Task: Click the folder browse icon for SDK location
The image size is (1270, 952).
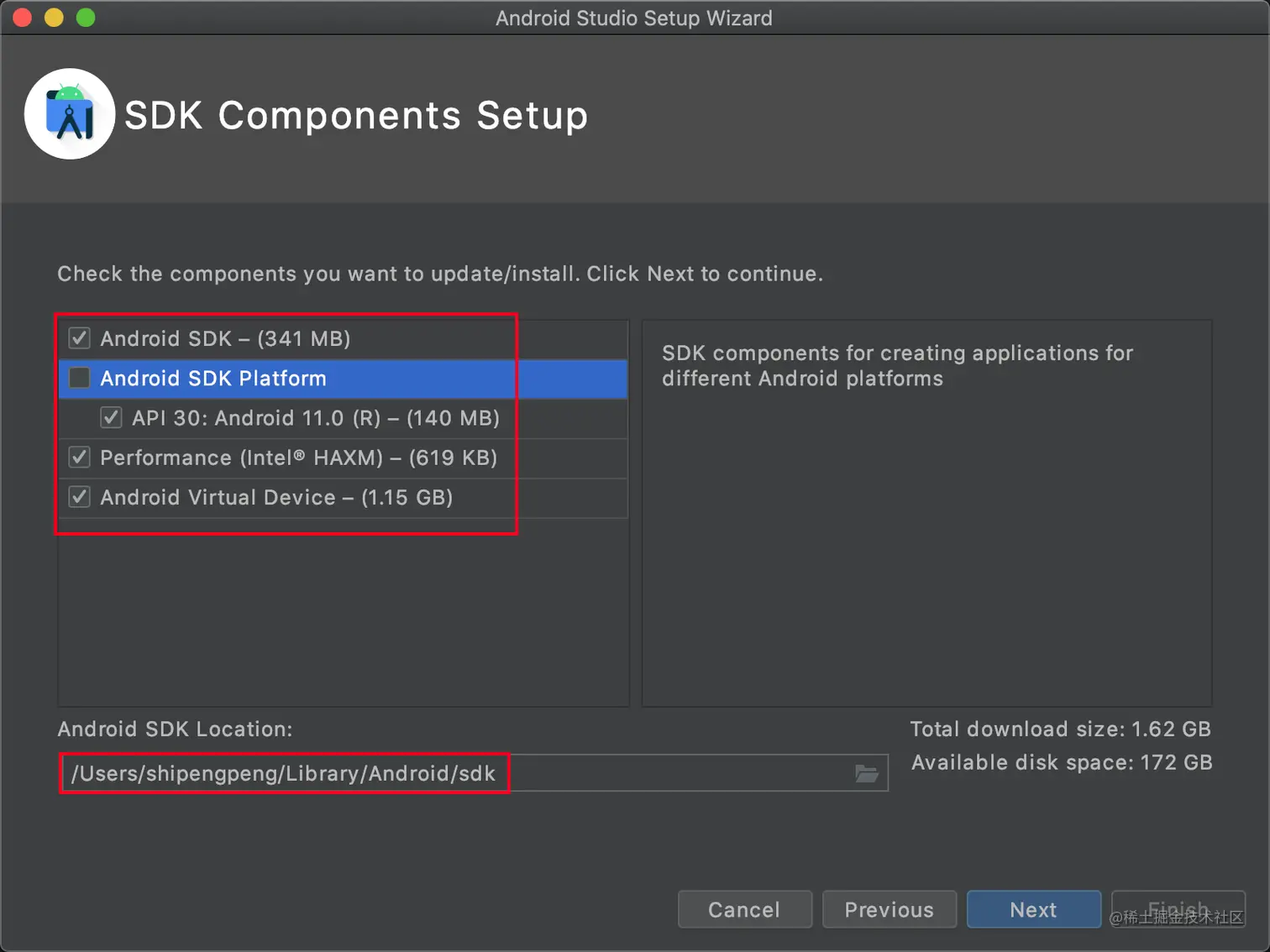Action: click(866, 773)
